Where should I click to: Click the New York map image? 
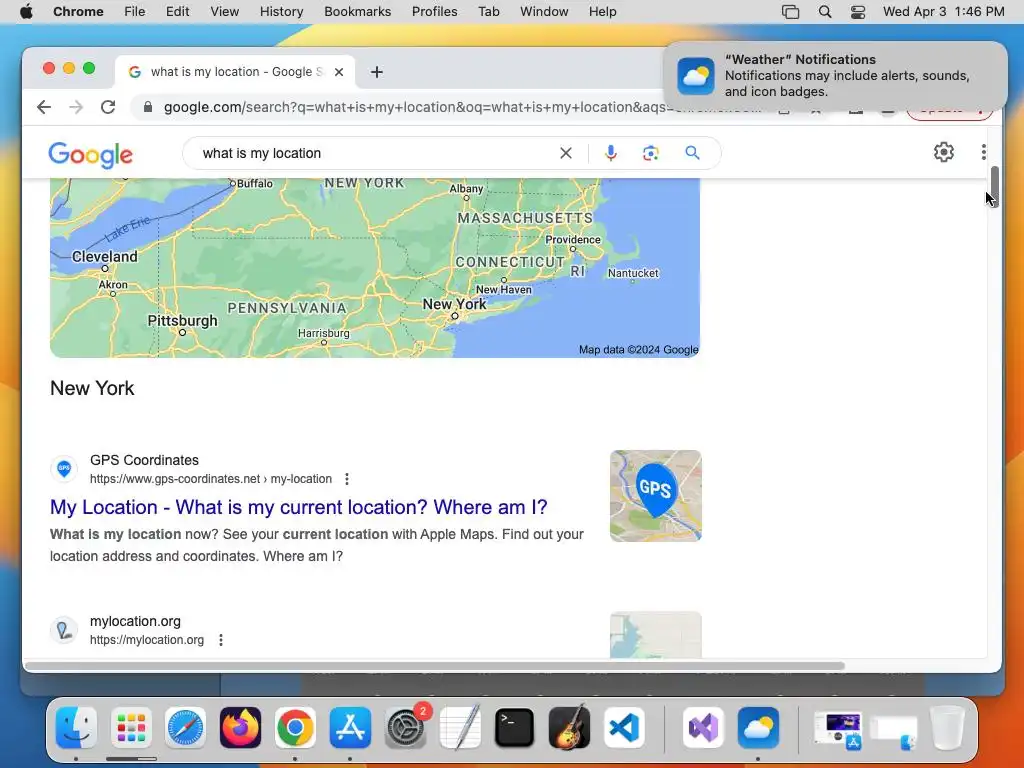pos(375,268)
